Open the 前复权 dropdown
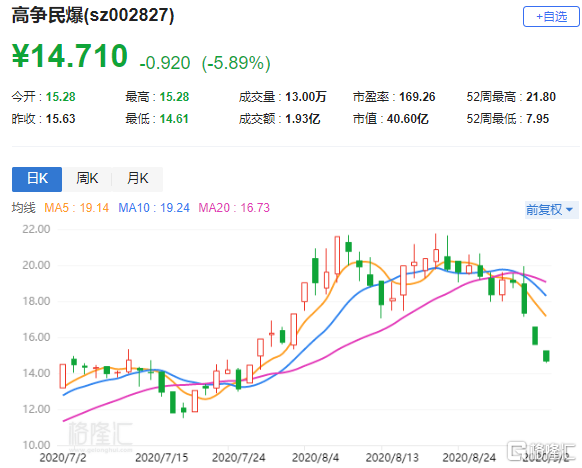 (551, 210)
